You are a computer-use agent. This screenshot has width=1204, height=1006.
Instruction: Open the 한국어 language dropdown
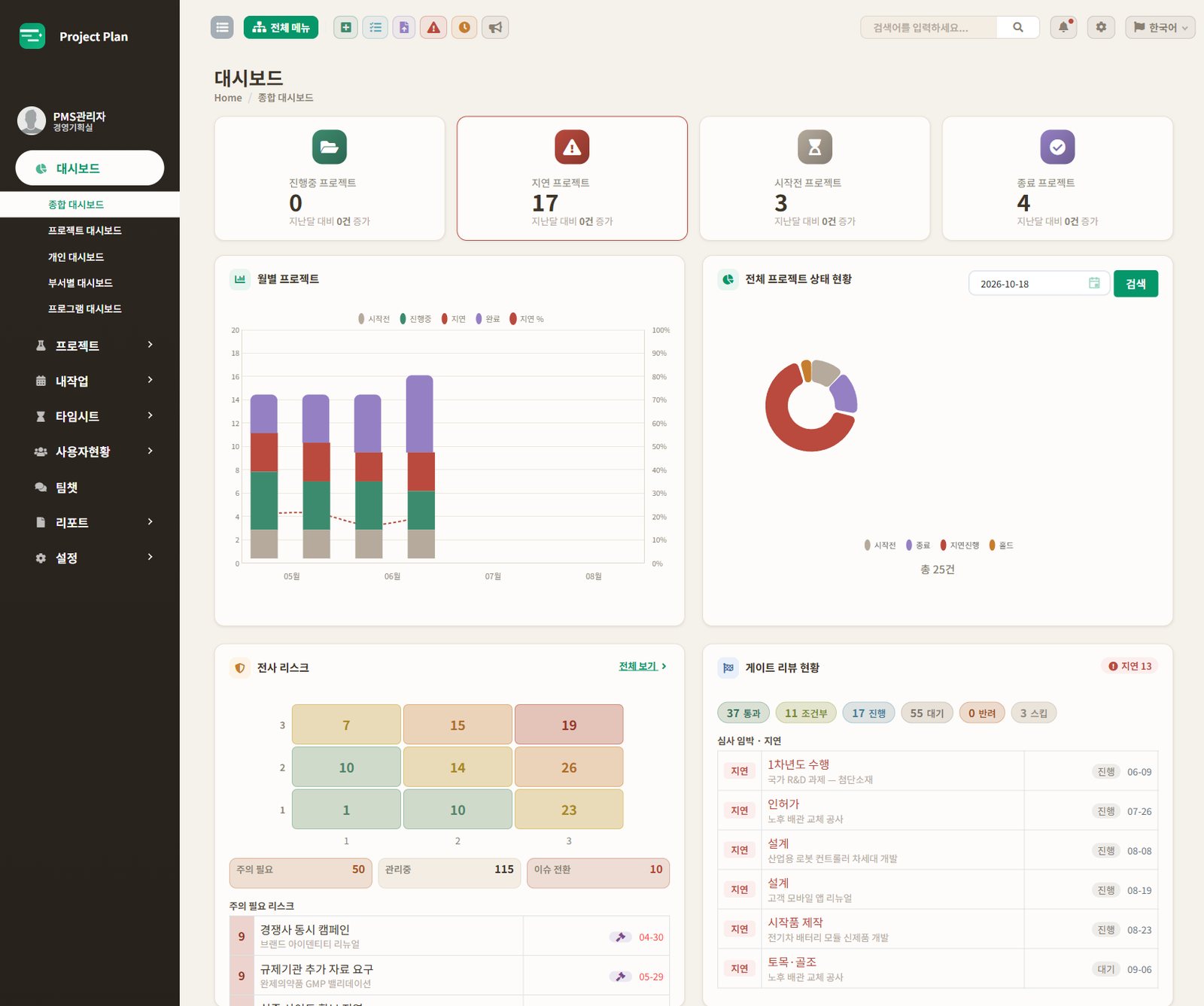pyautogui.click(x=1160, y=27)
